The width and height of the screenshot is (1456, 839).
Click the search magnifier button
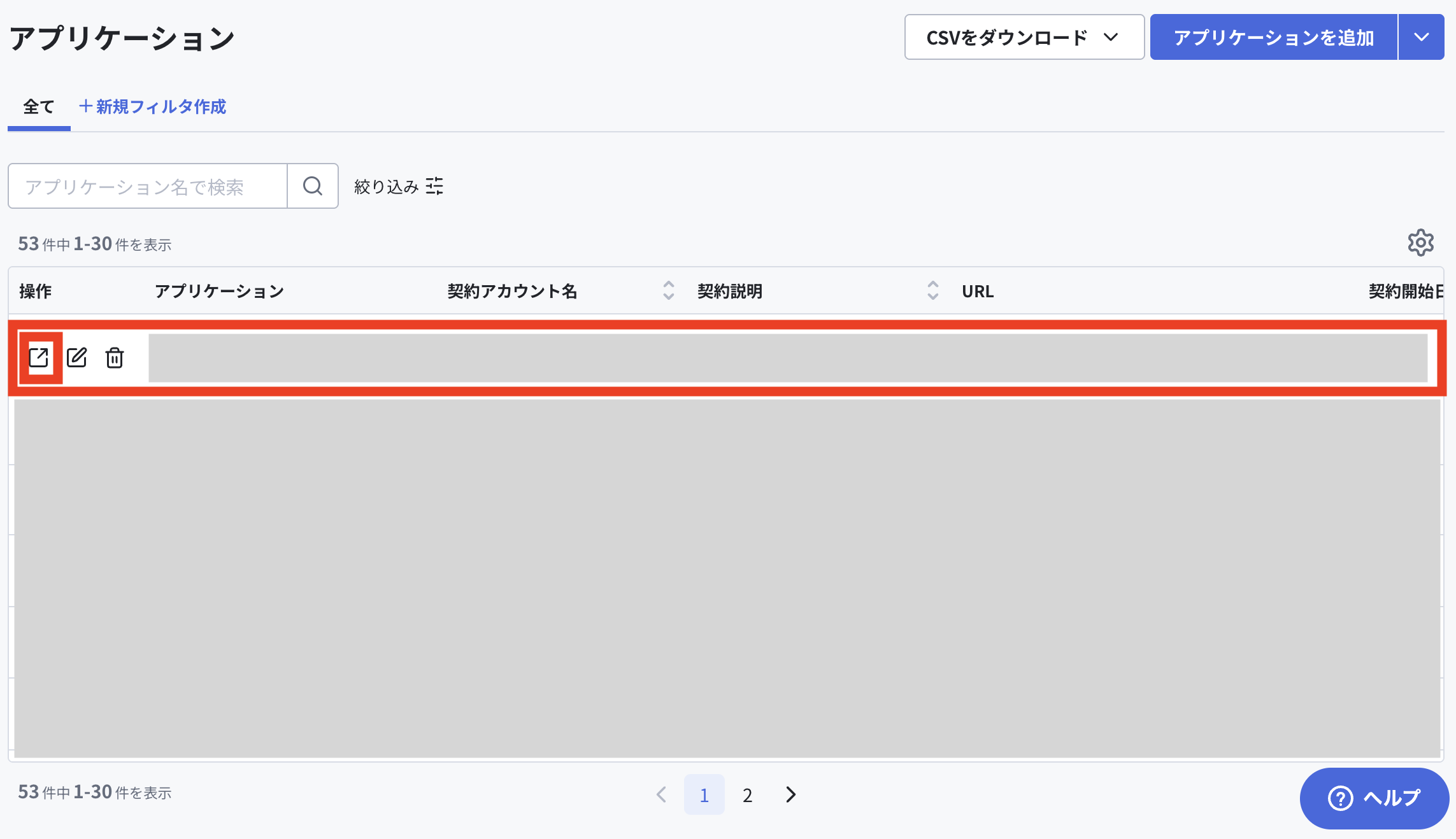click(313, 186)
